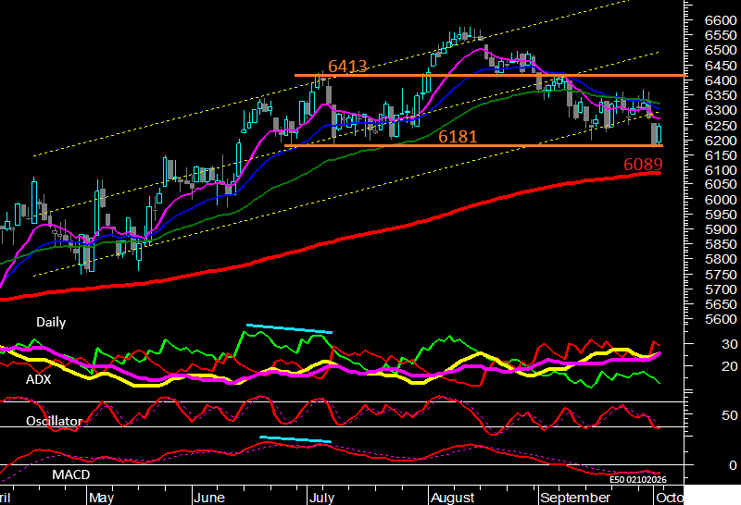Click the June label on the time axis

[209, 497]
